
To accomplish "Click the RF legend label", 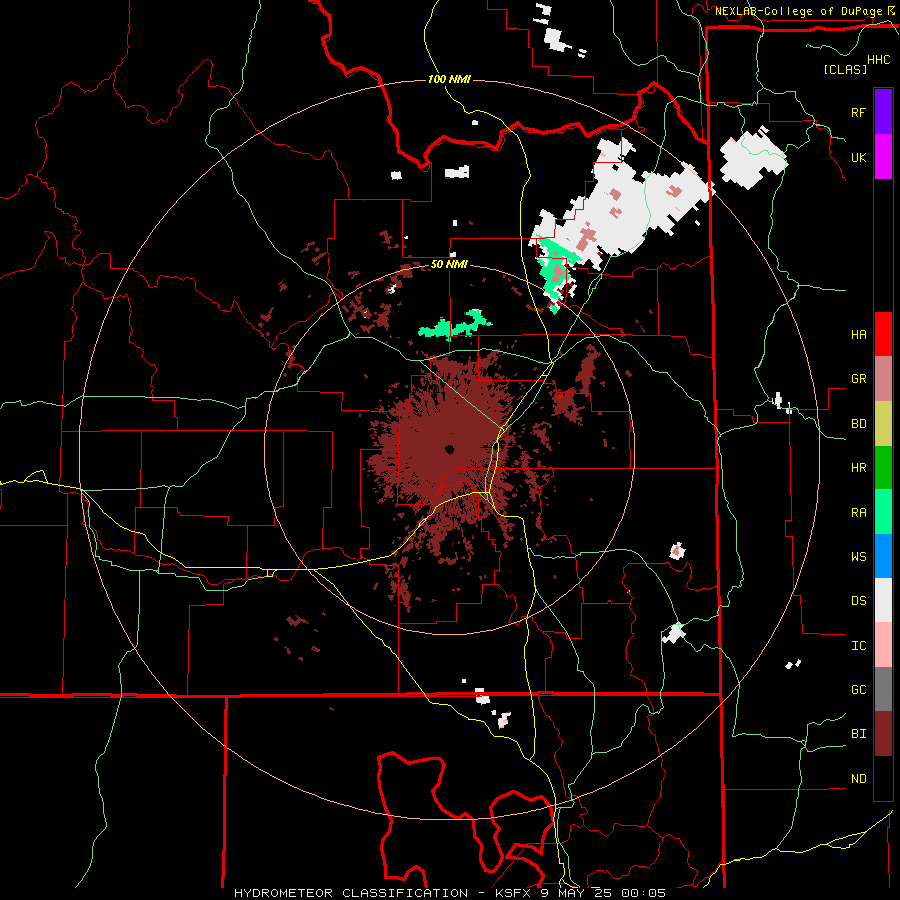I will tap(858, 112).
